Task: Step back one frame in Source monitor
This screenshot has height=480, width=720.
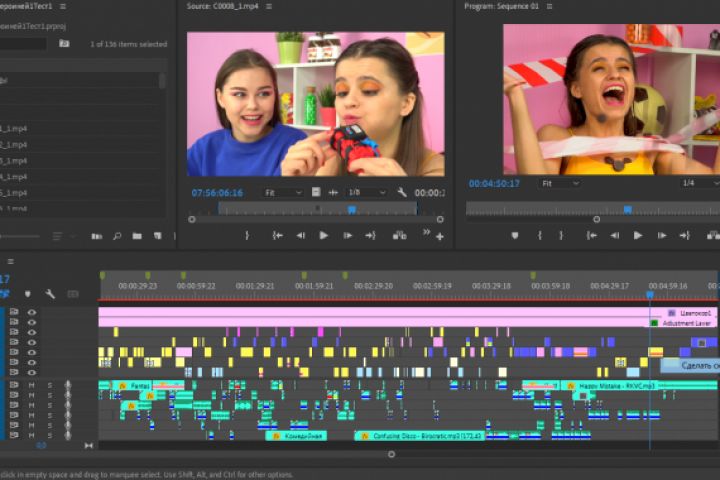Action: tap(300, 236)
